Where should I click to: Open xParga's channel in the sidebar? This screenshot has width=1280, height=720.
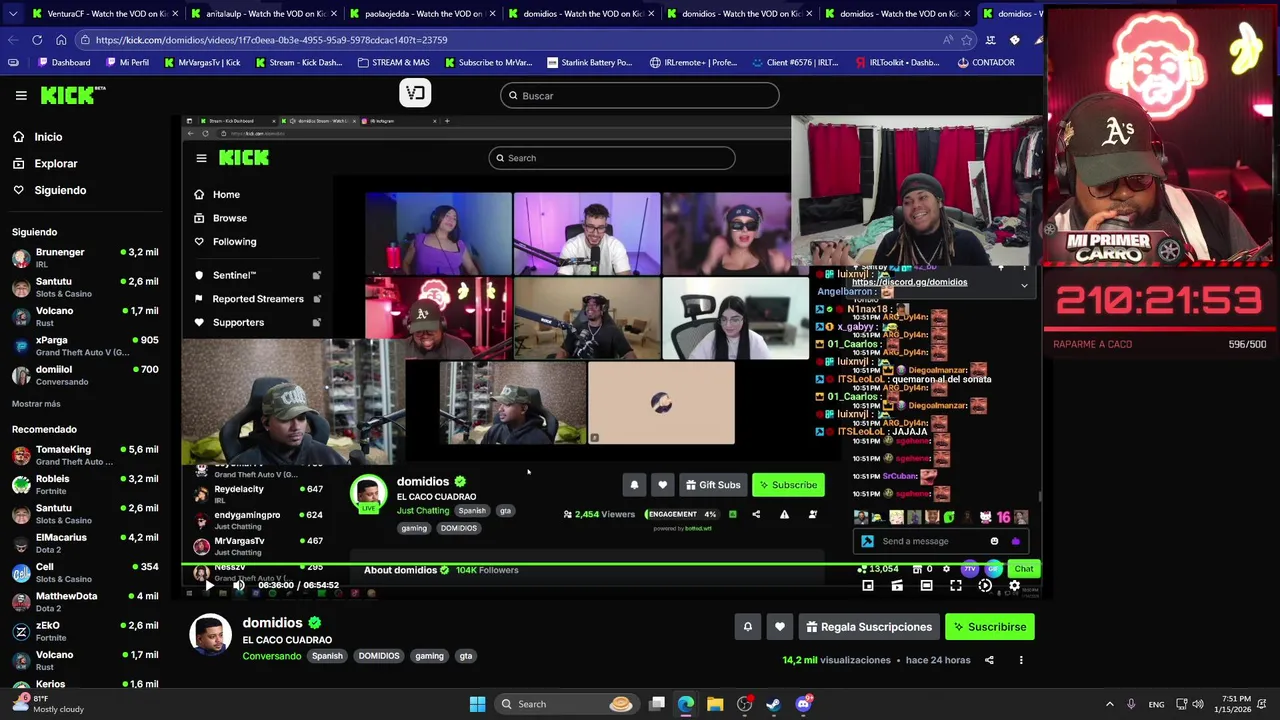tap(85, 345)
